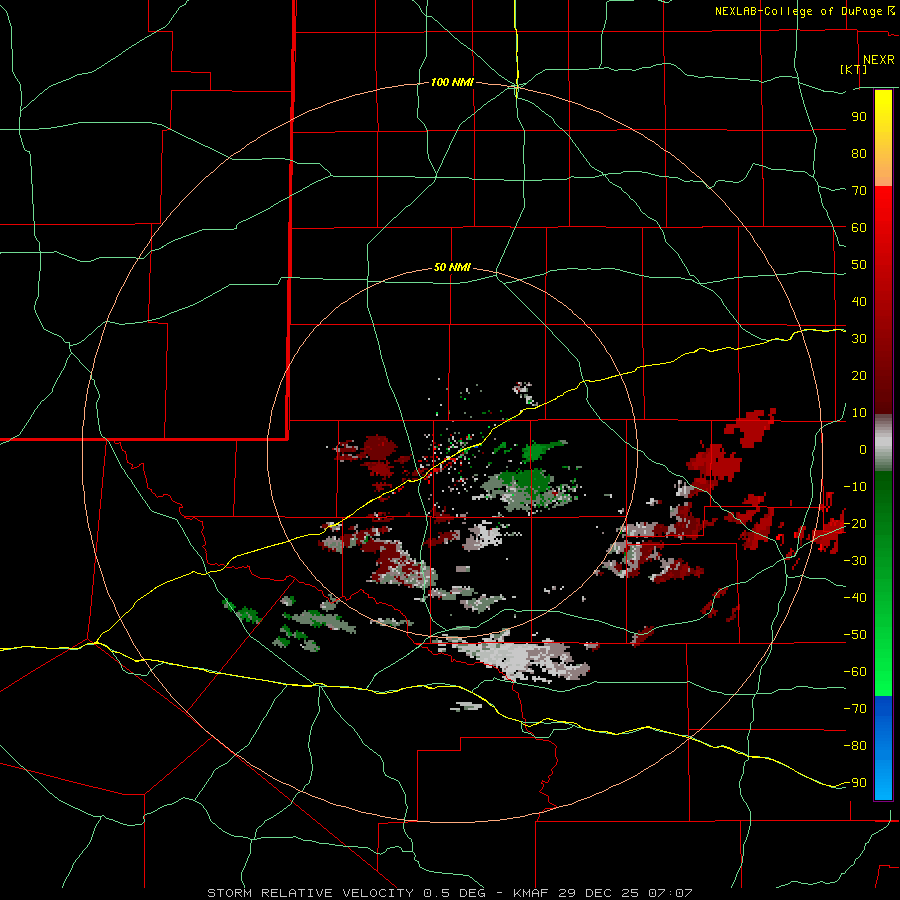
Task: Select the -90 scale value
Action: click(855, 783)
